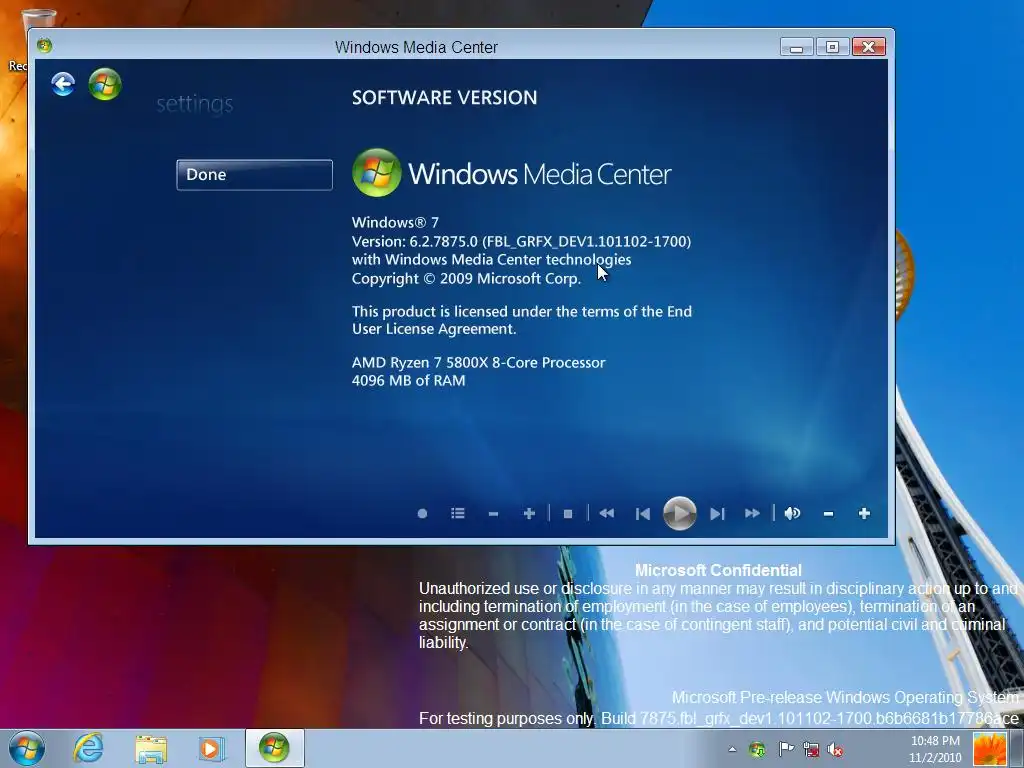Open Action Center flag icon
1024x768 pixels.
click(x=786, y=749)
